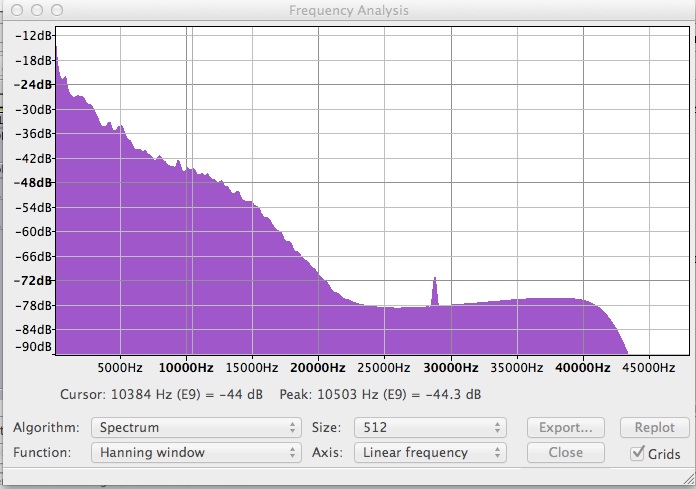Click the Peak readout 10503 Hz text
The image size is (696, 489).
coord(380,394)
